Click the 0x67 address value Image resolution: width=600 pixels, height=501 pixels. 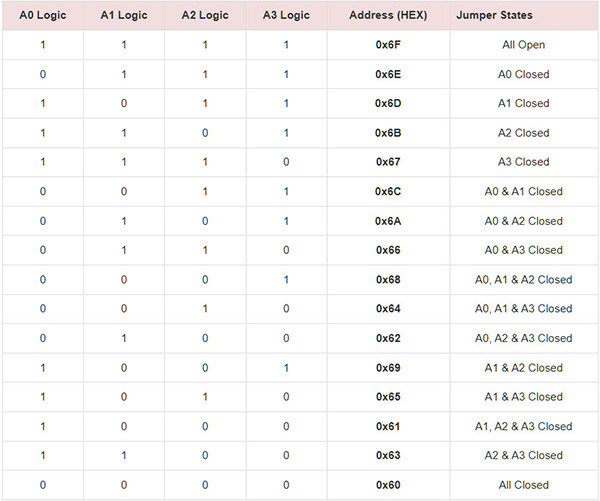[387, 162]
